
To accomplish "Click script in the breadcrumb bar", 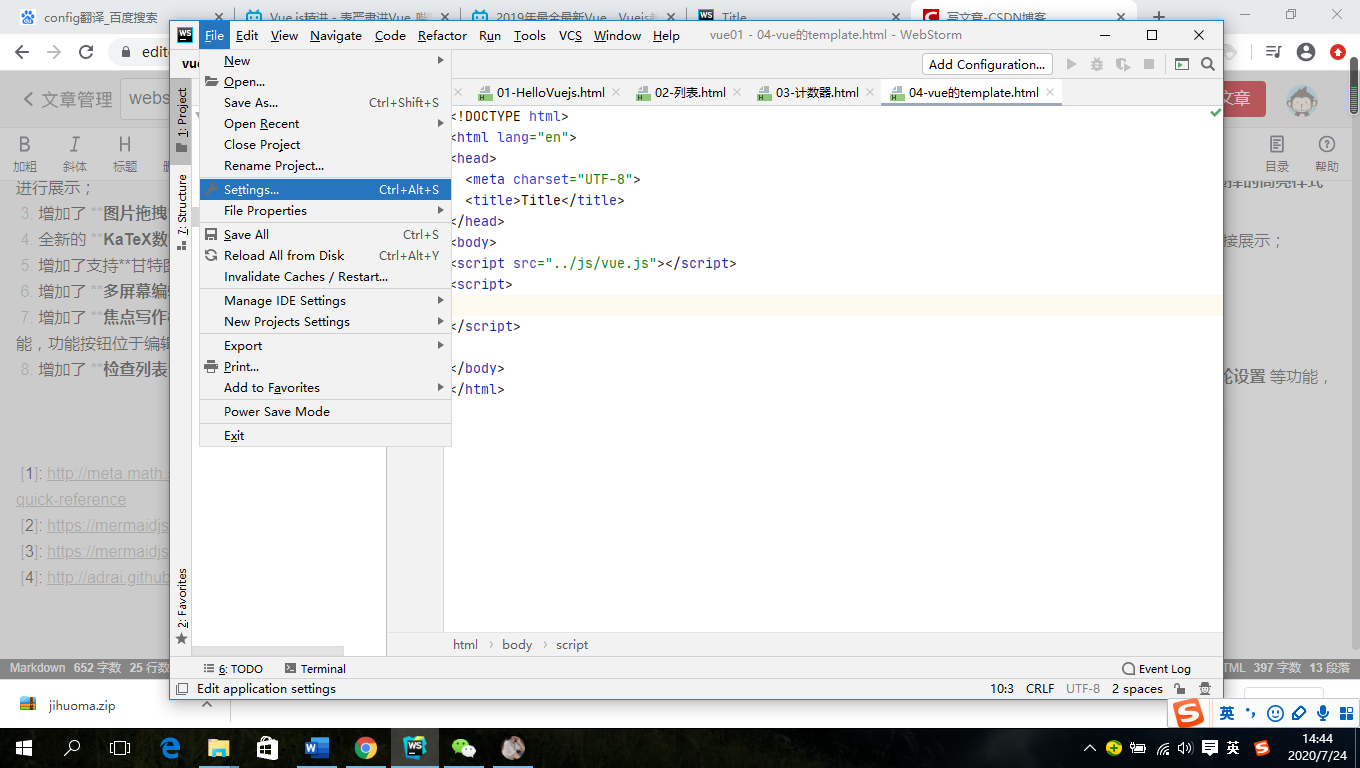I will click(x=572, y=645).
